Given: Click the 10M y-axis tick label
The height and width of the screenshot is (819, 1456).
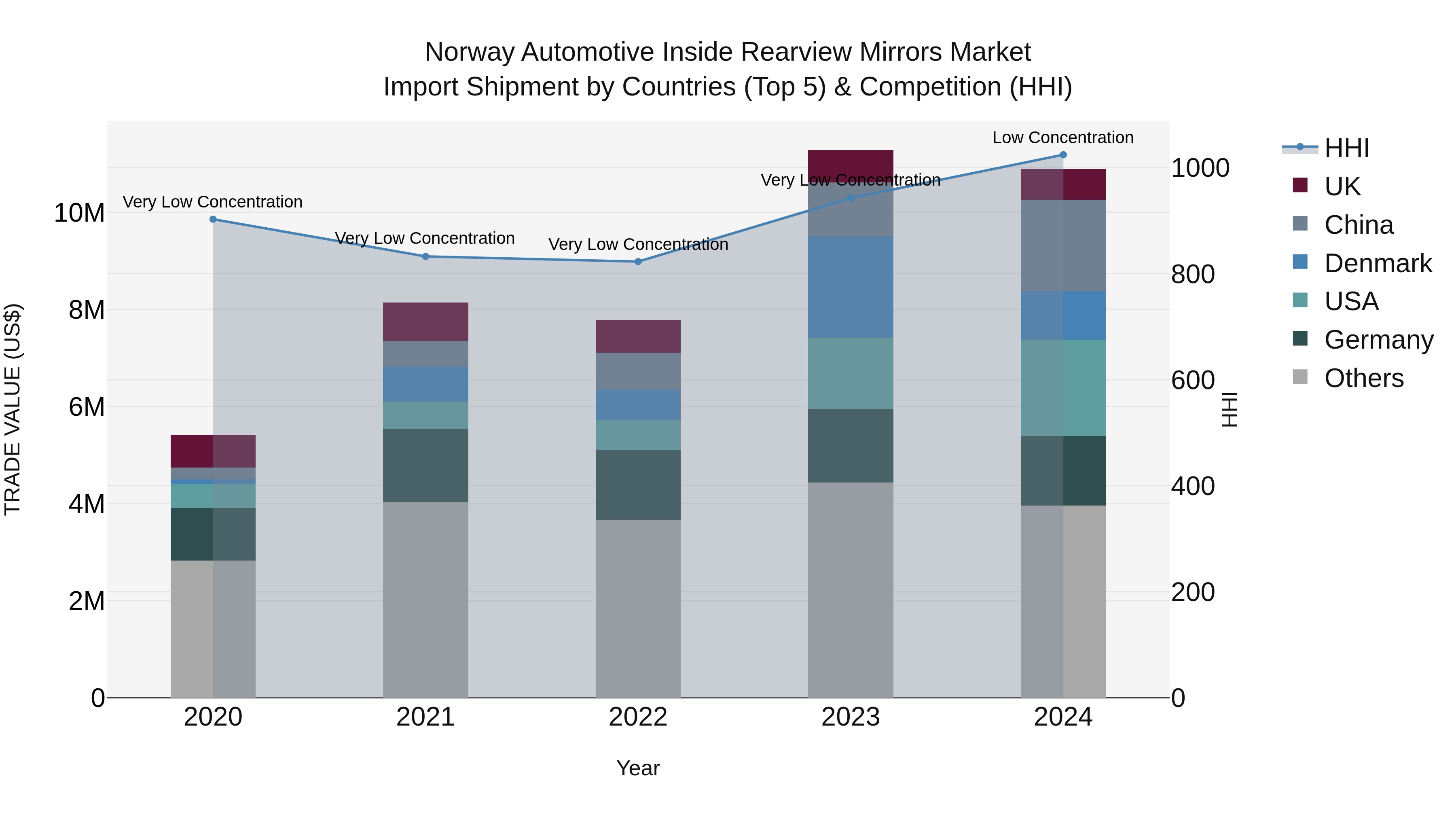Looking at the screenshot, I should click(x=79, y=213).
